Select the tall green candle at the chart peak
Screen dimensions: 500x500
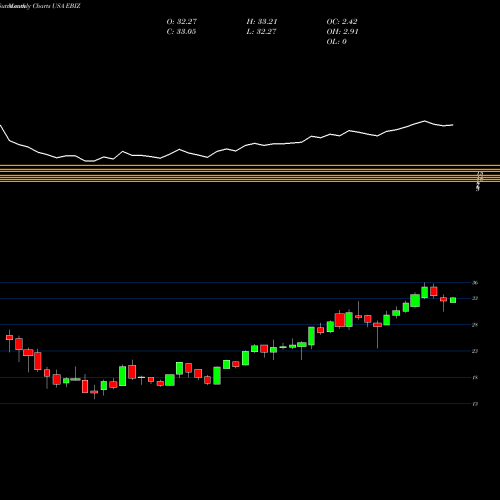tap(424, 292)
